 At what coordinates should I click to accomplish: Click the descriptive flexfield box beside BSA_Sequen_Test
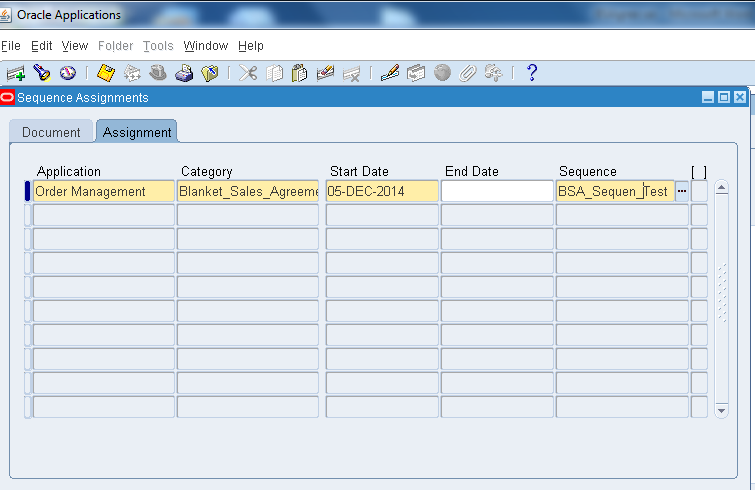pyautogui.click(x=699, y=192)
